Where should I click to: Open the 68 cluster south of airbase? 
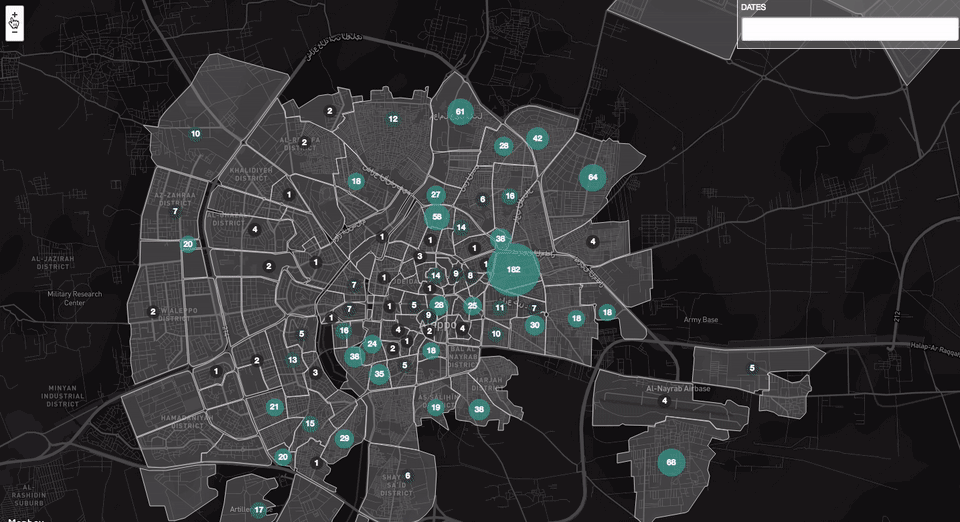coord(671,462)
